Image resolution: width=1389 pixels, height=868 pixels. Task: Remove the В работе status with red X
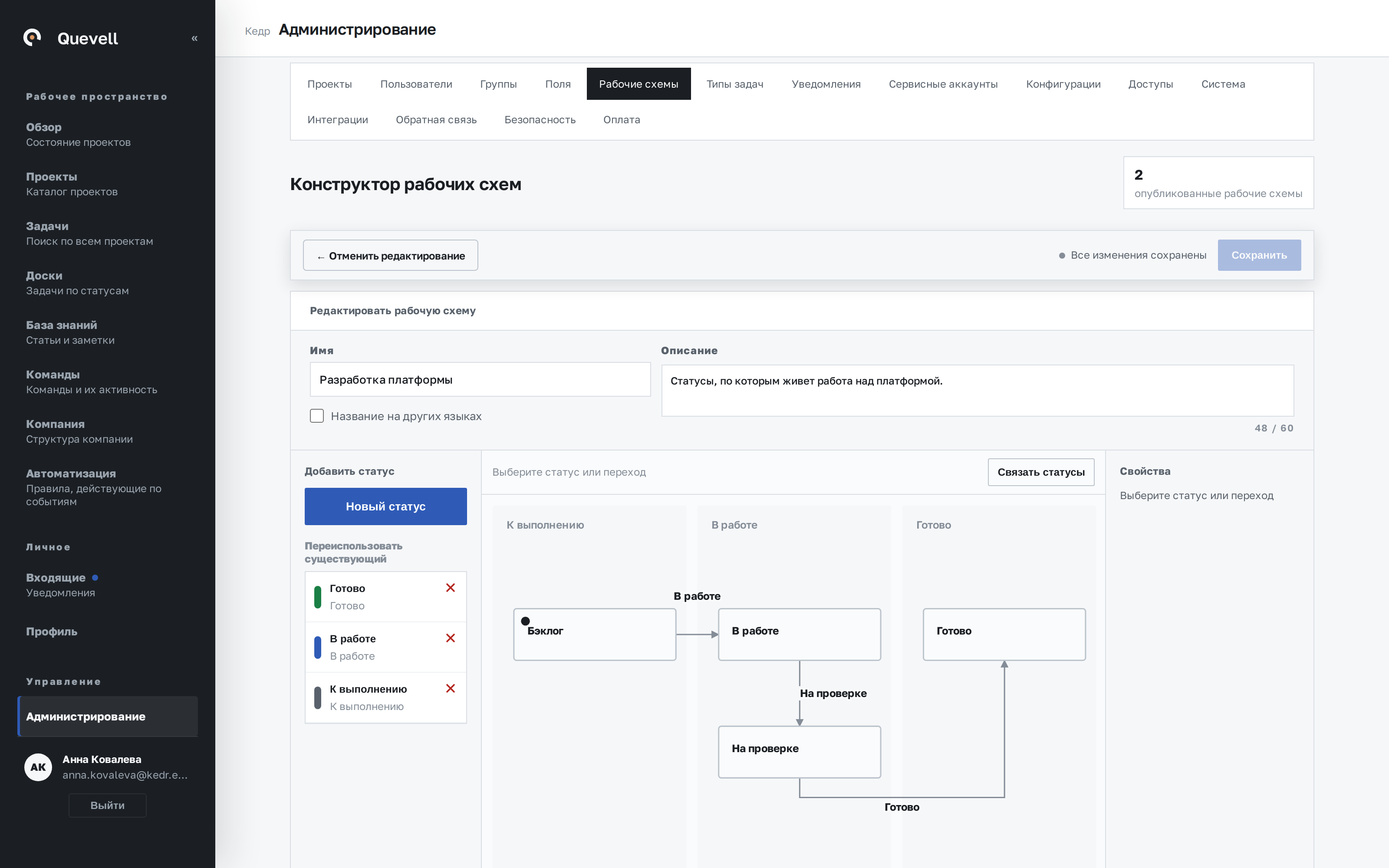click(x=451, y=638)
